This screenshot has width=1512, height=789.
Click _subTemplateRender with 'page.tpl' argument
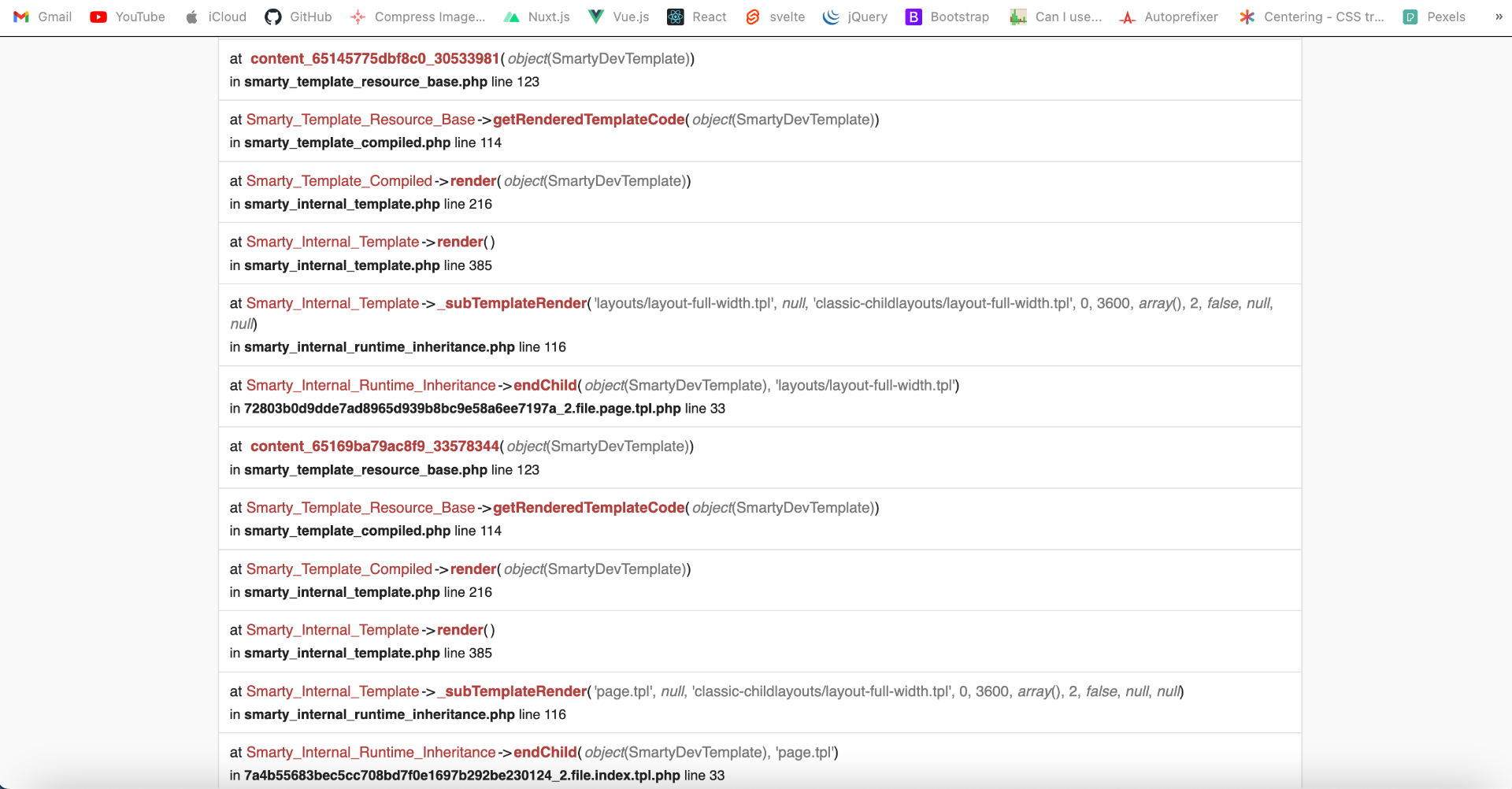512,691
